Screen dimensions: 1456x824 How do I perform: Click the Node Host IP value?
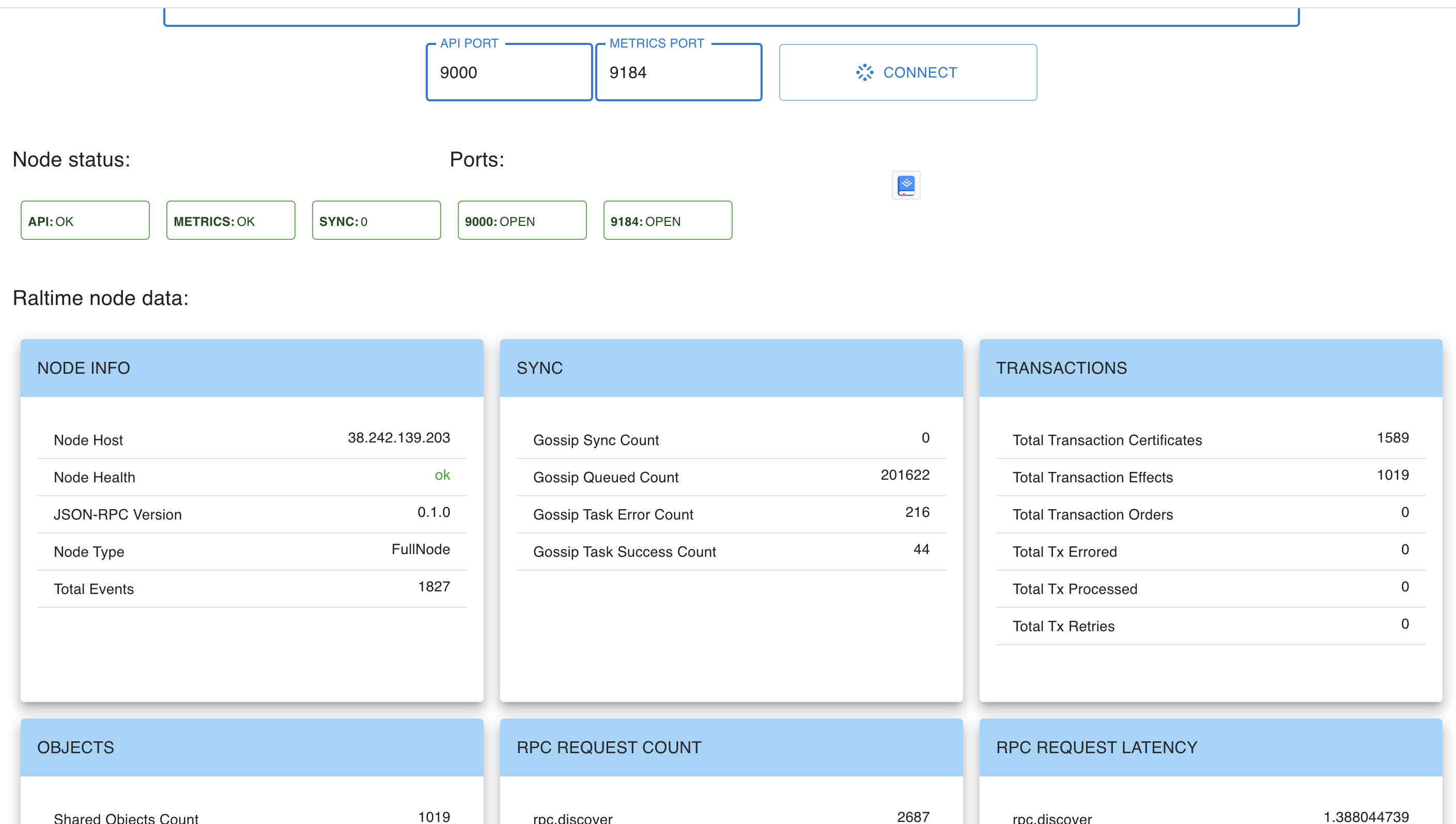tap(398, 437)
